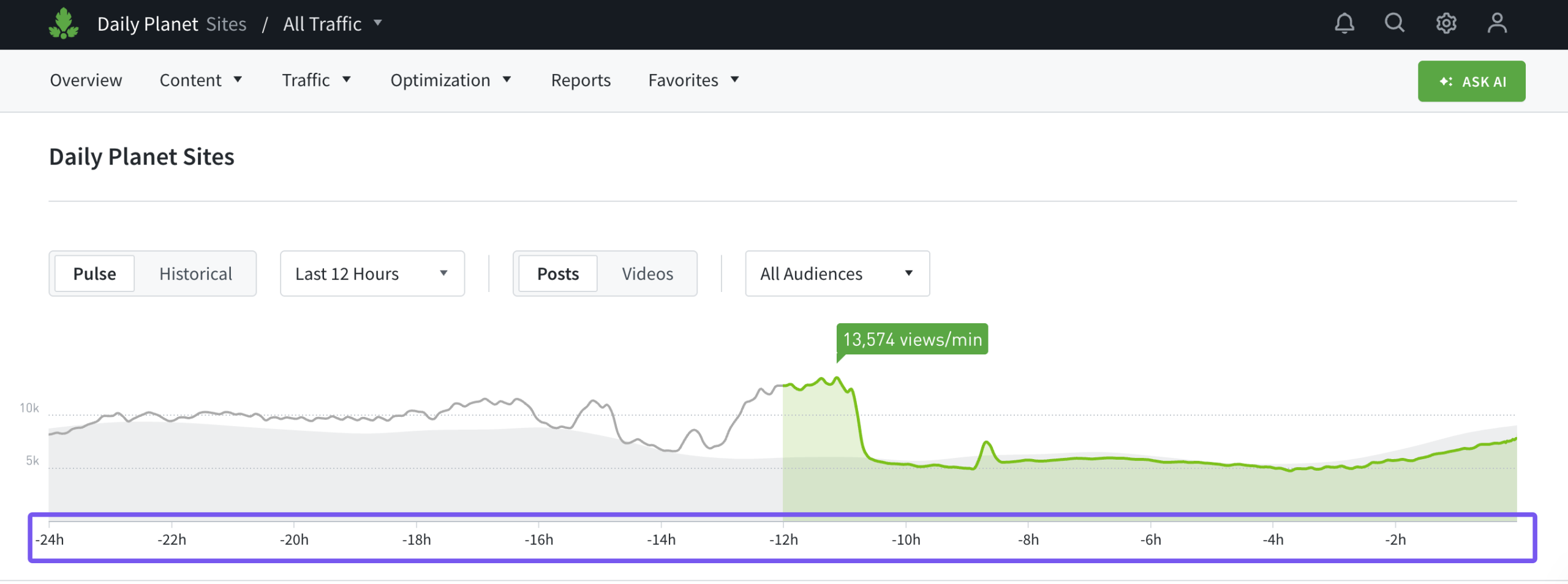Switch to Historical view
Viewport: 1568px width, 584px height.
coord(195,274)
